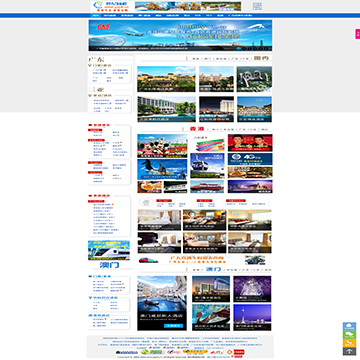Open the red ferry boat thumbnail
The width and height of the screenshot is (360, 360).
coord(207,186)
